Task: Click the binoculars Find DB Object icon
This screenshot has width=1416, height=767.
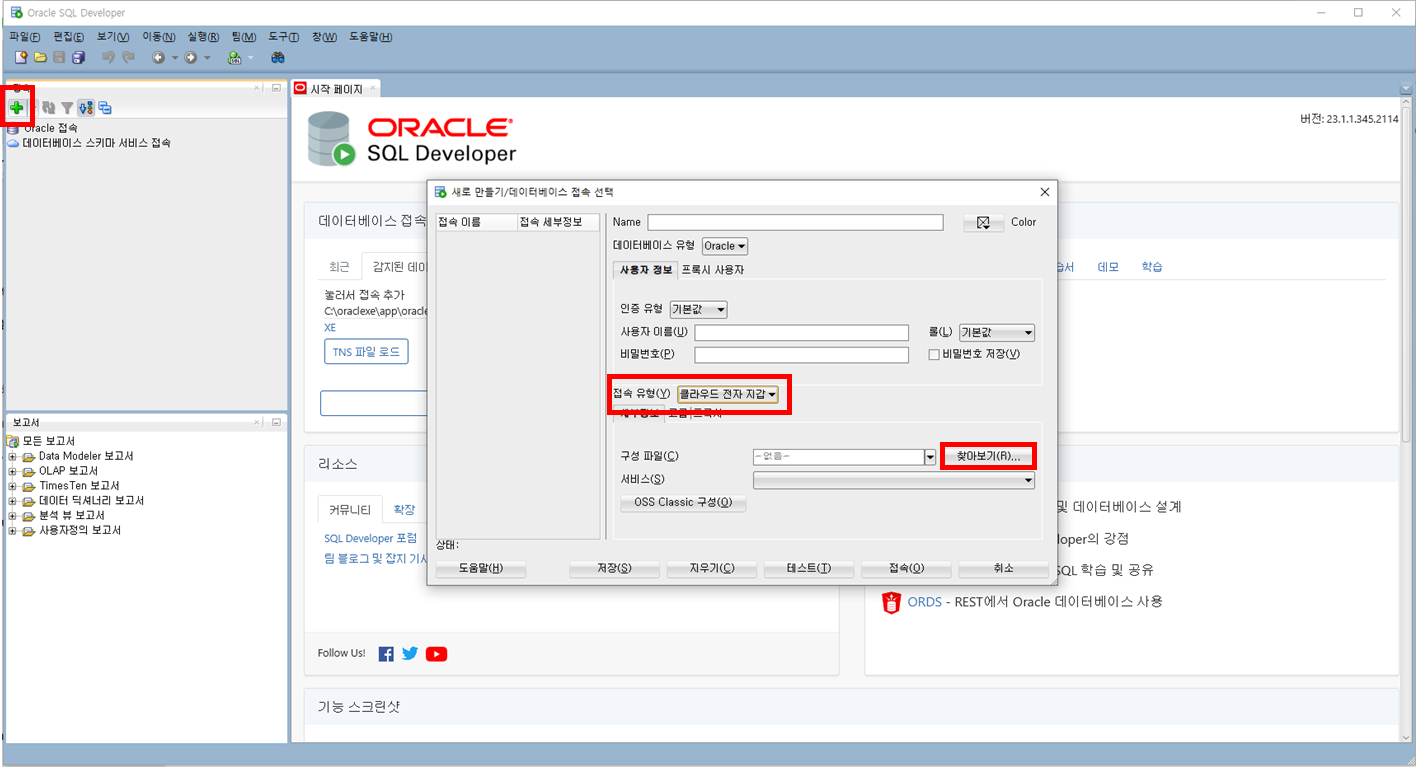Action: coord(278,58)
